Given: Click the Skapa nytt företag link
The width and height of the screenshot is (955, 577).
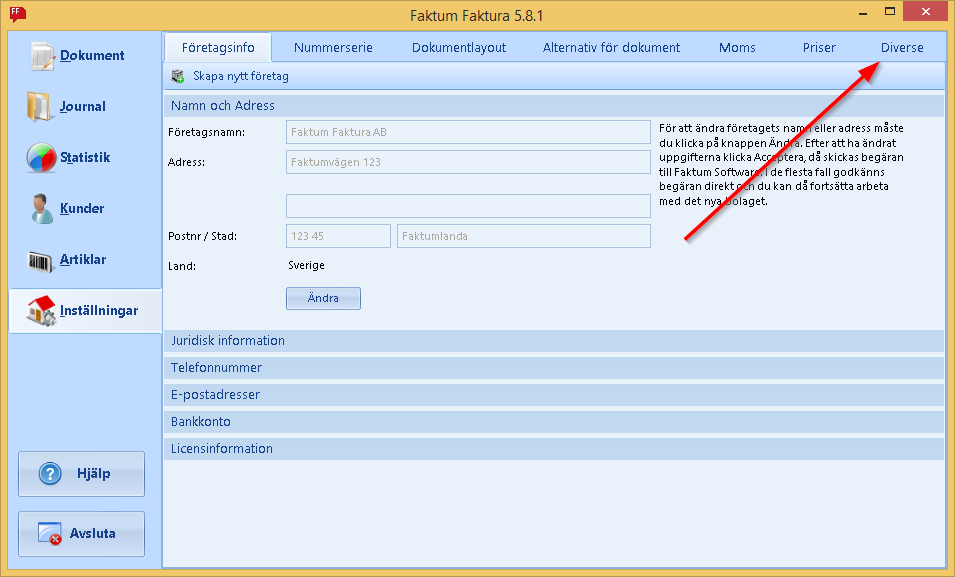Looking at the screenshot, I should tap(241, 76).
